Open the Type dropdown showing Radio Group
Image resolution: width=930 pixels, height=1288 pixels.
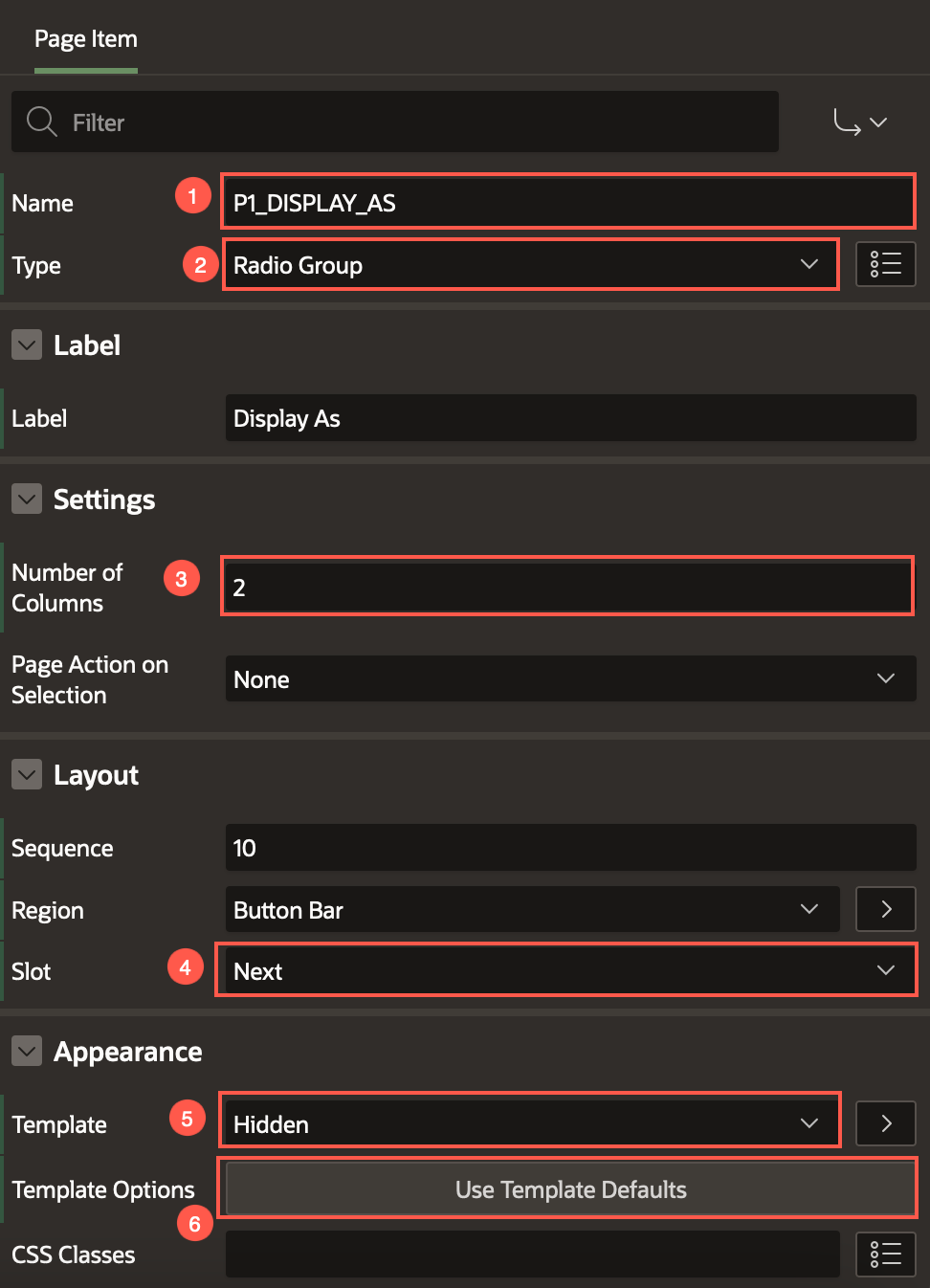(x=531, y=265)
